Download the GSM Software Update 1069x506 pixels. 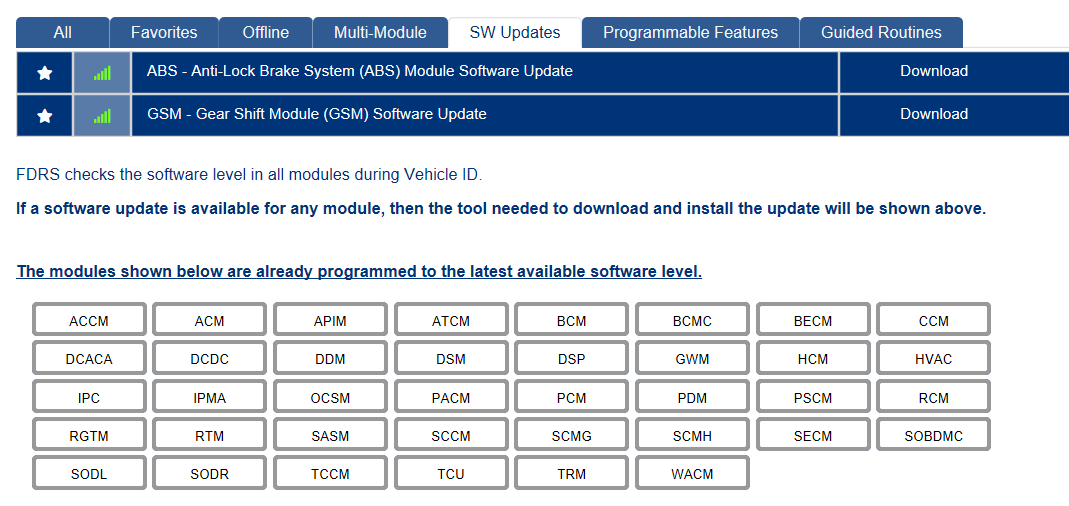pyautogui.click(x=933, y=115)
